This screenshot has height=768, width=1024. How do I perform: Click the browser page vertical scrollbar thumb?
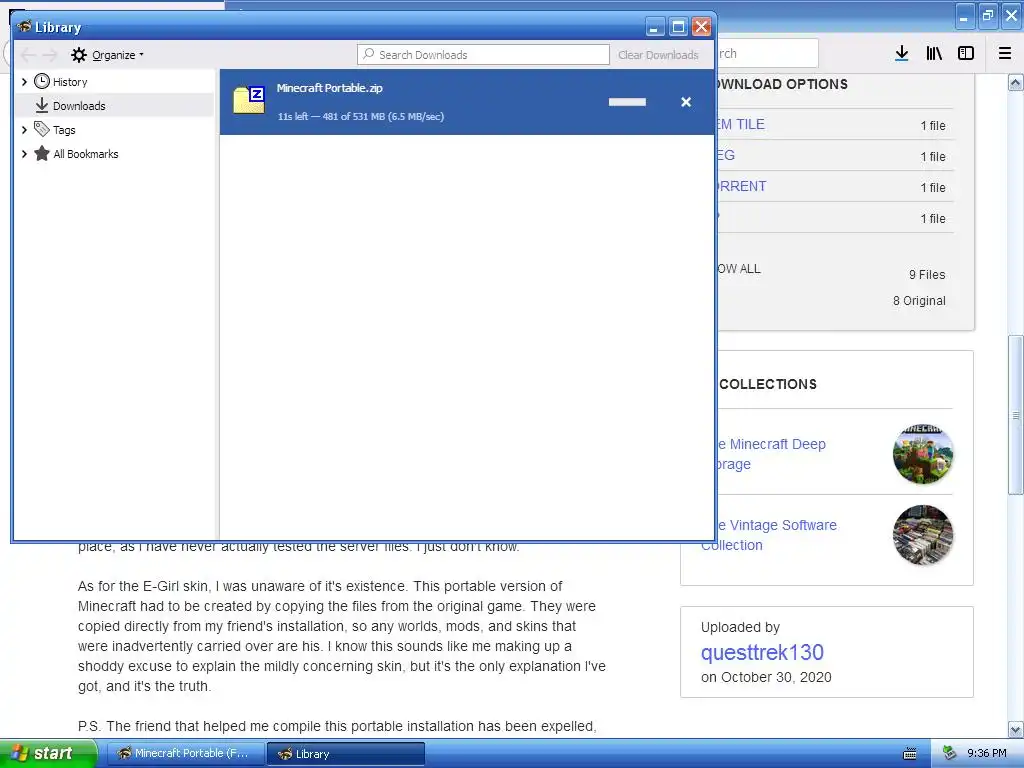tap(1015, 415)
